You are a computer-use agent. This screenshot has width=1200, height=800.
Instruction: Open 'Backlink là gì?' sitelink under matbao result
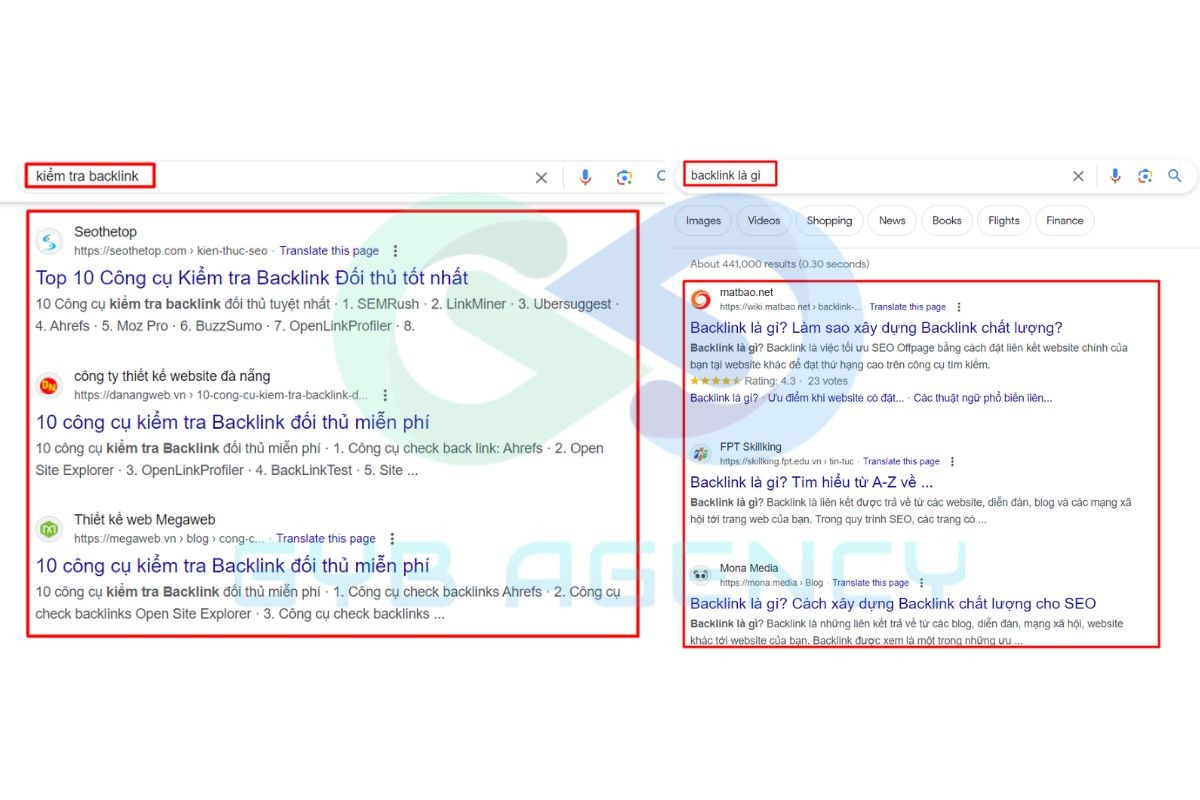click(x=724, y=398)
